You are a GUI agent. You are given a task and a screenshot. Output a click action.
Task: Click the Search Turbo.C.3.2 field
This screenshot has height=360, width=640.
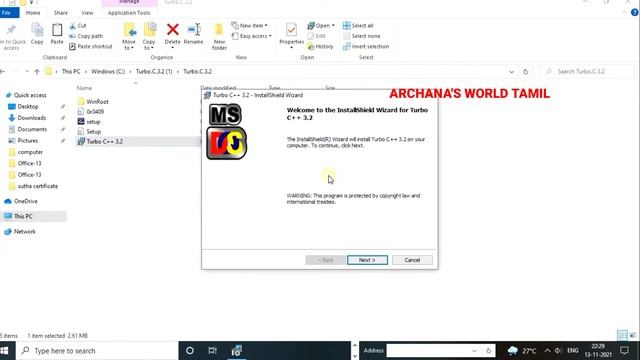pos(587,71)
